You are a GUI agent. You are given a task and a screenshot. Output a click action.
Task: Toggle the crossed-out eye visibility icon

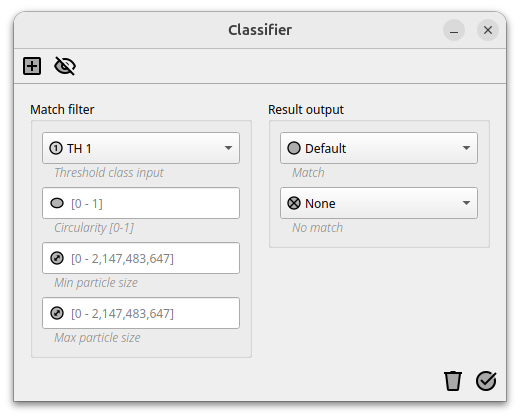click(x=65, y=66)
